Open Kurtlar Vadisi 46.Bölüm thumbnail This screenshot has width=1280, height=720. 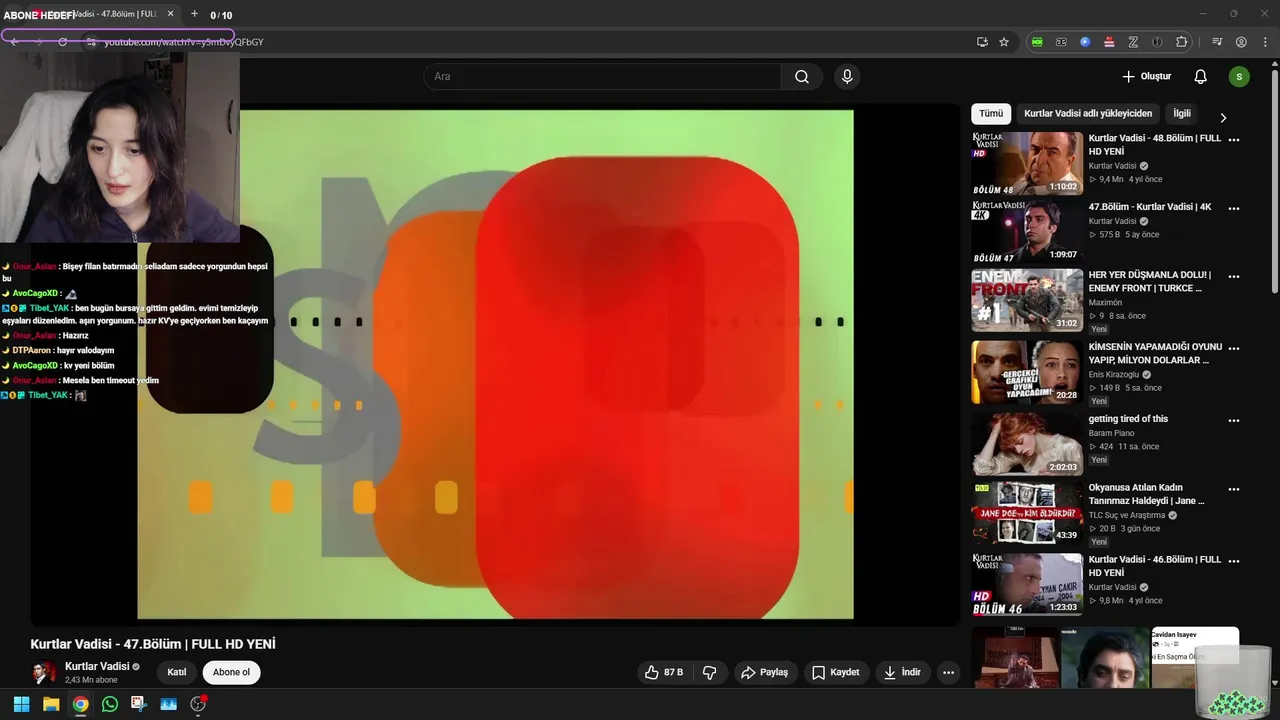[1027, 584]
